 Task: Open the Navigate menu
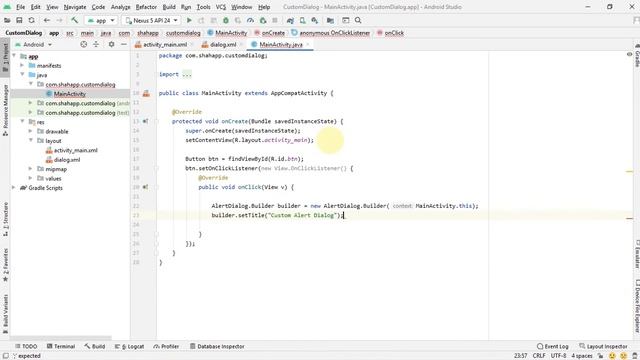[x=75, y=7]
